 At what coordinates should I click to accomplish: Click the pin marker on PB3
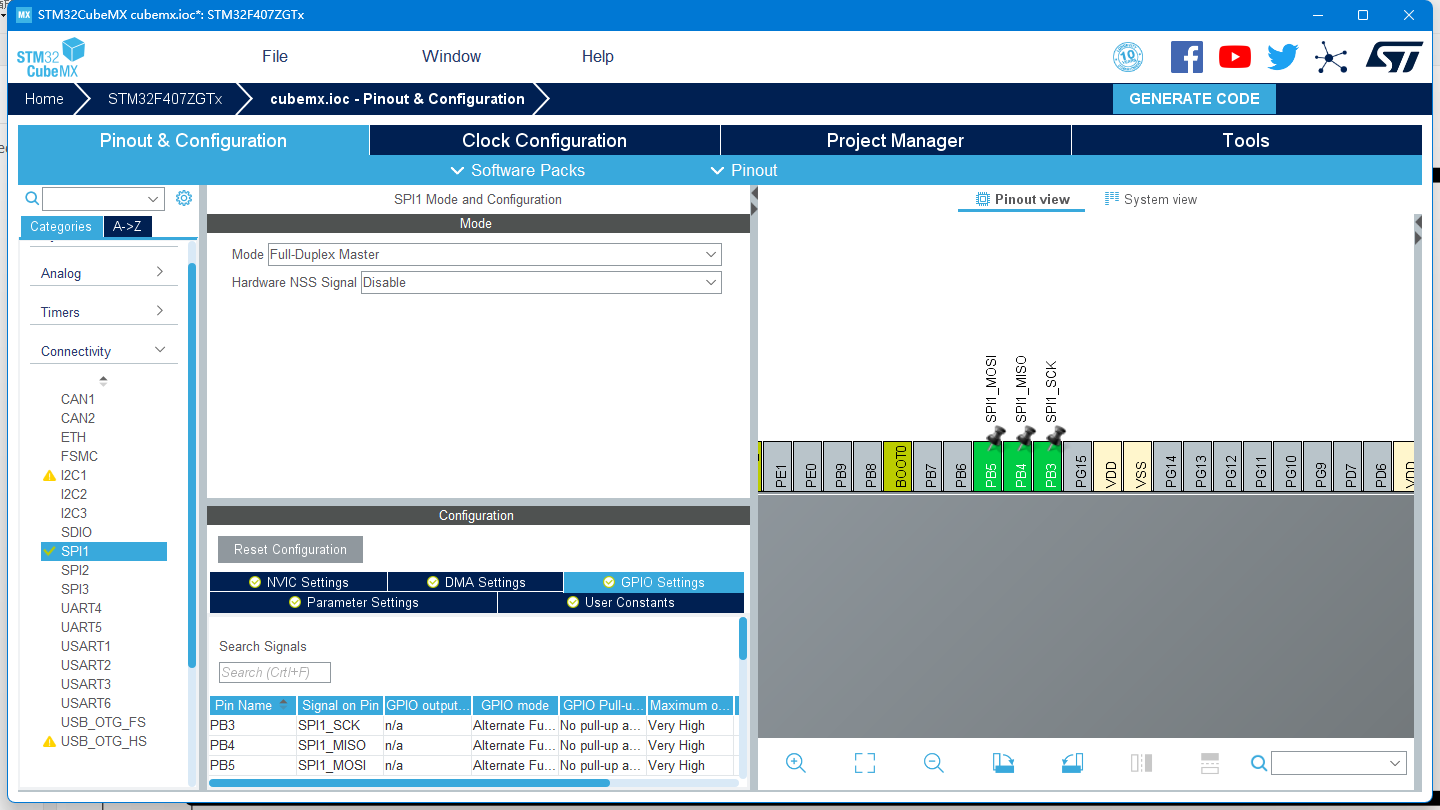(1054, 437)
